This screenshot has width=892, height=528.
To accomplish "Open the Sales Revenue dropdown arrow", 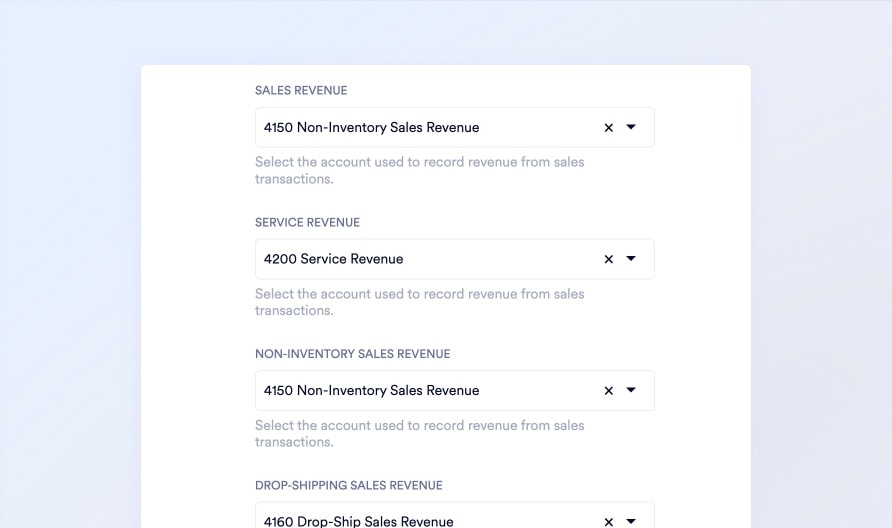I will click(631, 127).
